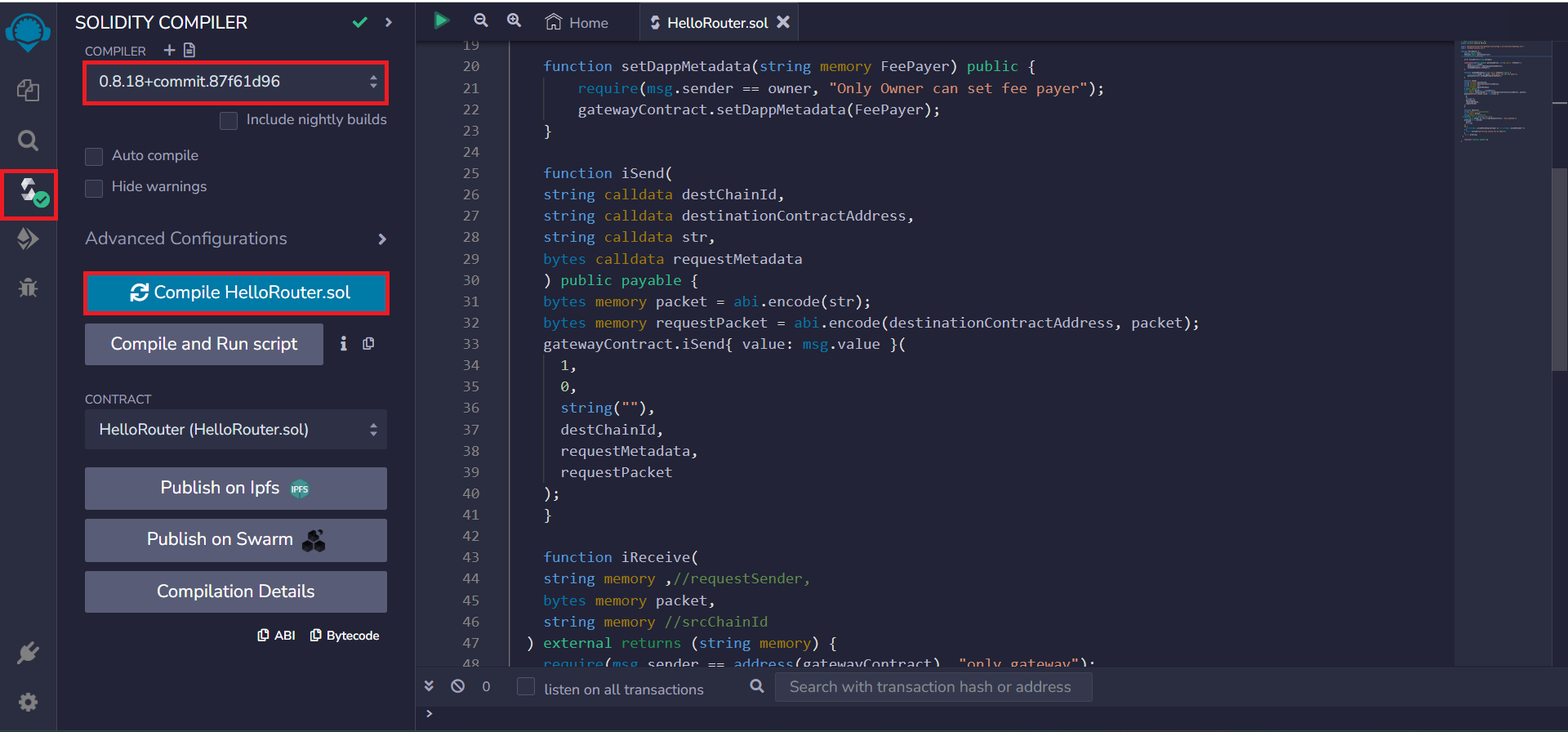The width and height of the screenshot is (1568, 732).
Task: Open compiler version 0.8.18 dropdown
Action: [x=235, y=82]
